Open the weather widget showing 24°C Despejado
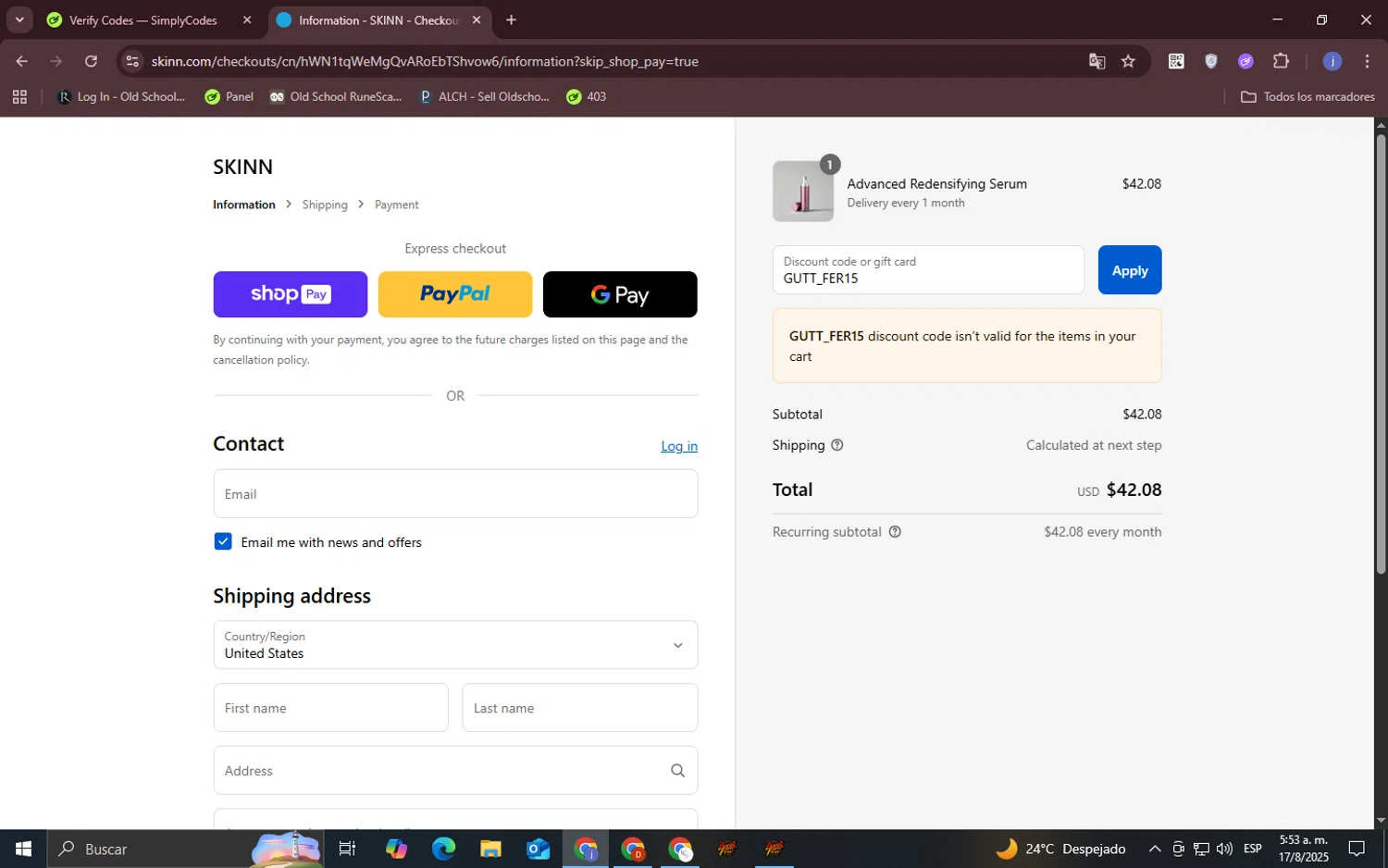Screen dimensions: 1388x868 pos(1060,849)
